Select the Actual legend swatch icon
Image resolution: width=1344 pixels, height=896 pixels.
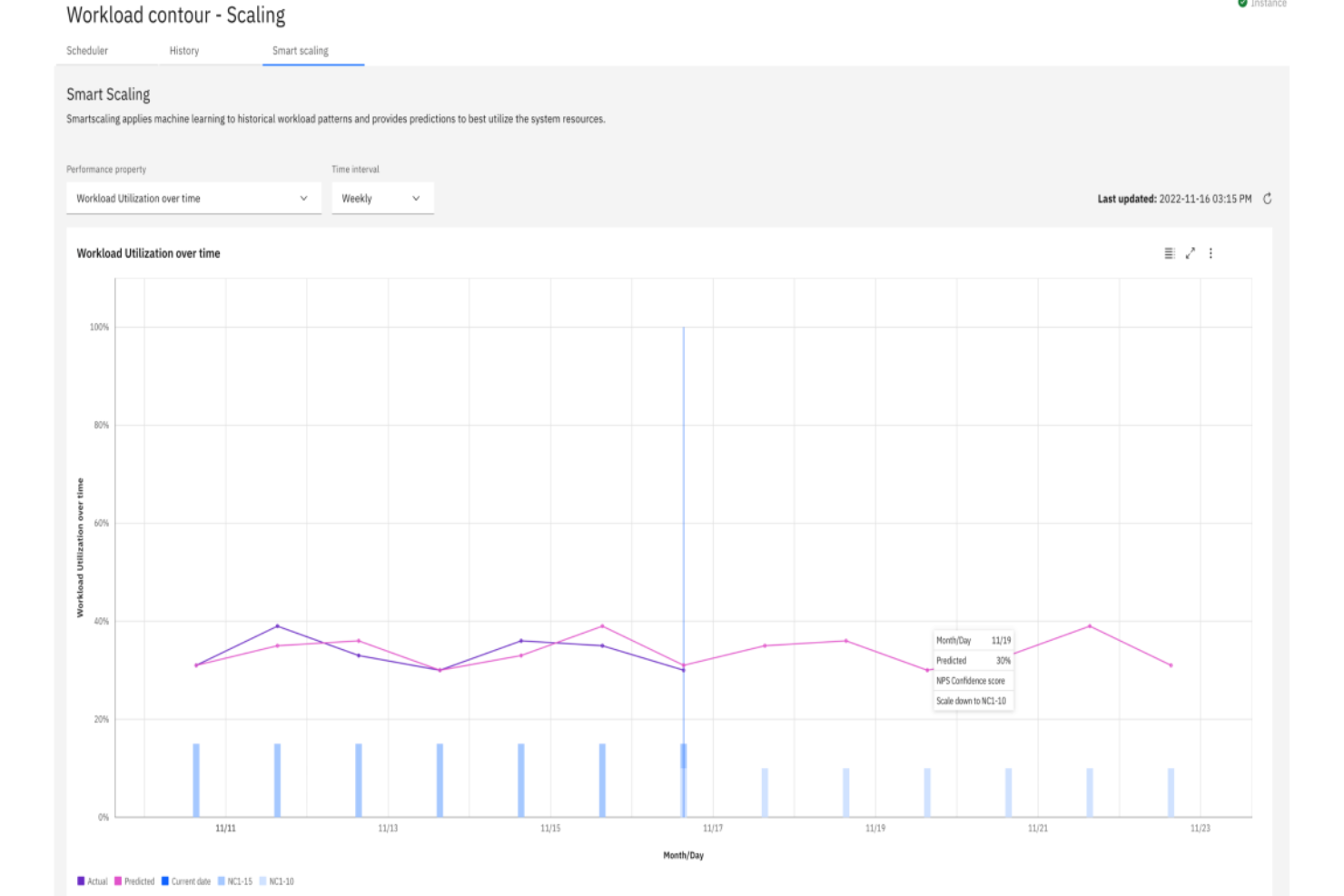pyautogui.click(x=81, y=881)
